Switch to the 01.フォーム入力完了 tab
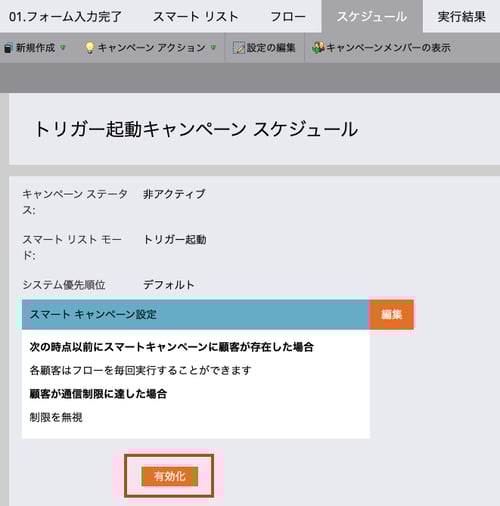500x506 pixels. coord(65,16)
